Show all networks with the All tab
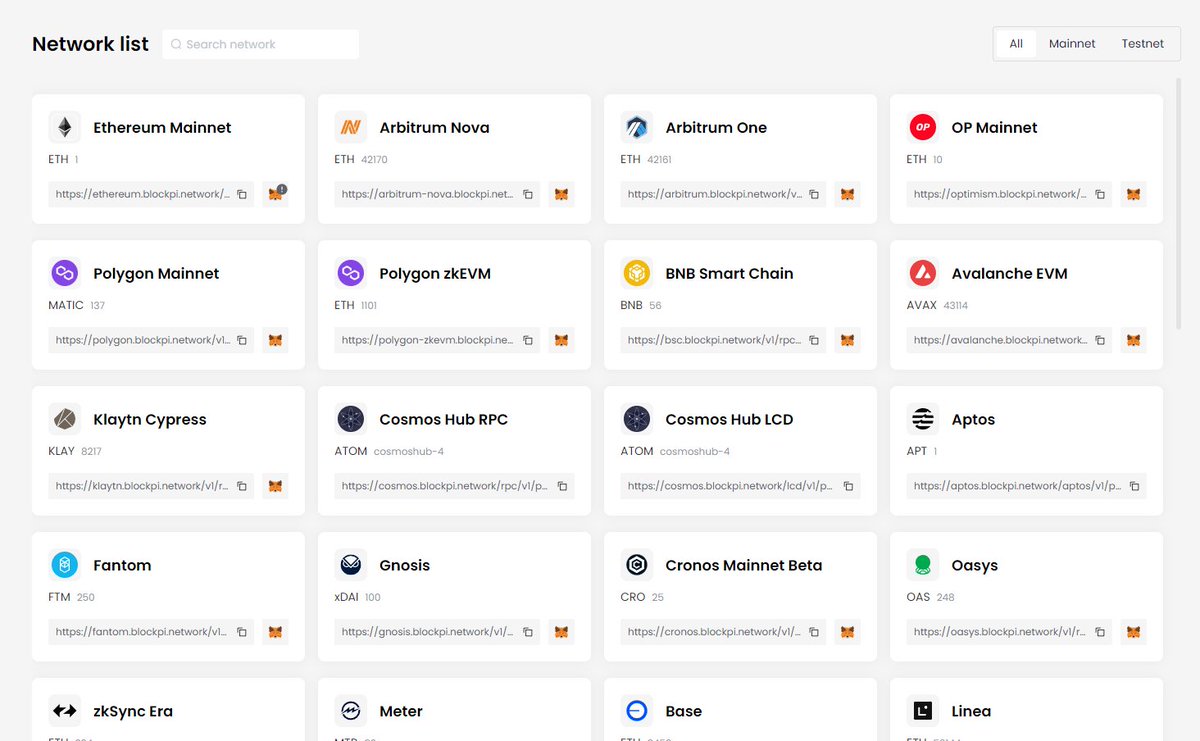 (x=1016, y=44)
